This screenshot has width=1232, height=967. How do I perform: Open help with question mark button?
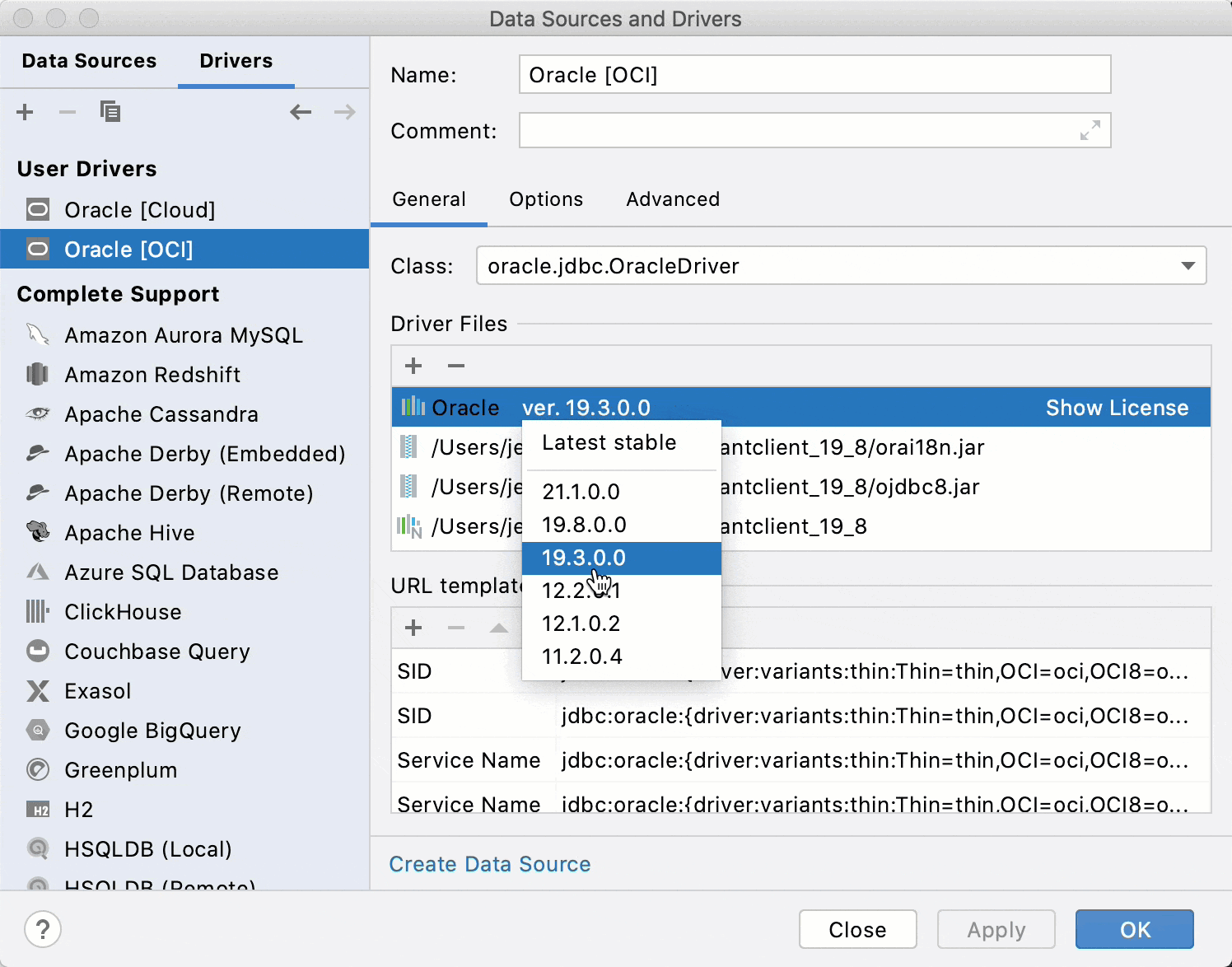(43, 929)
